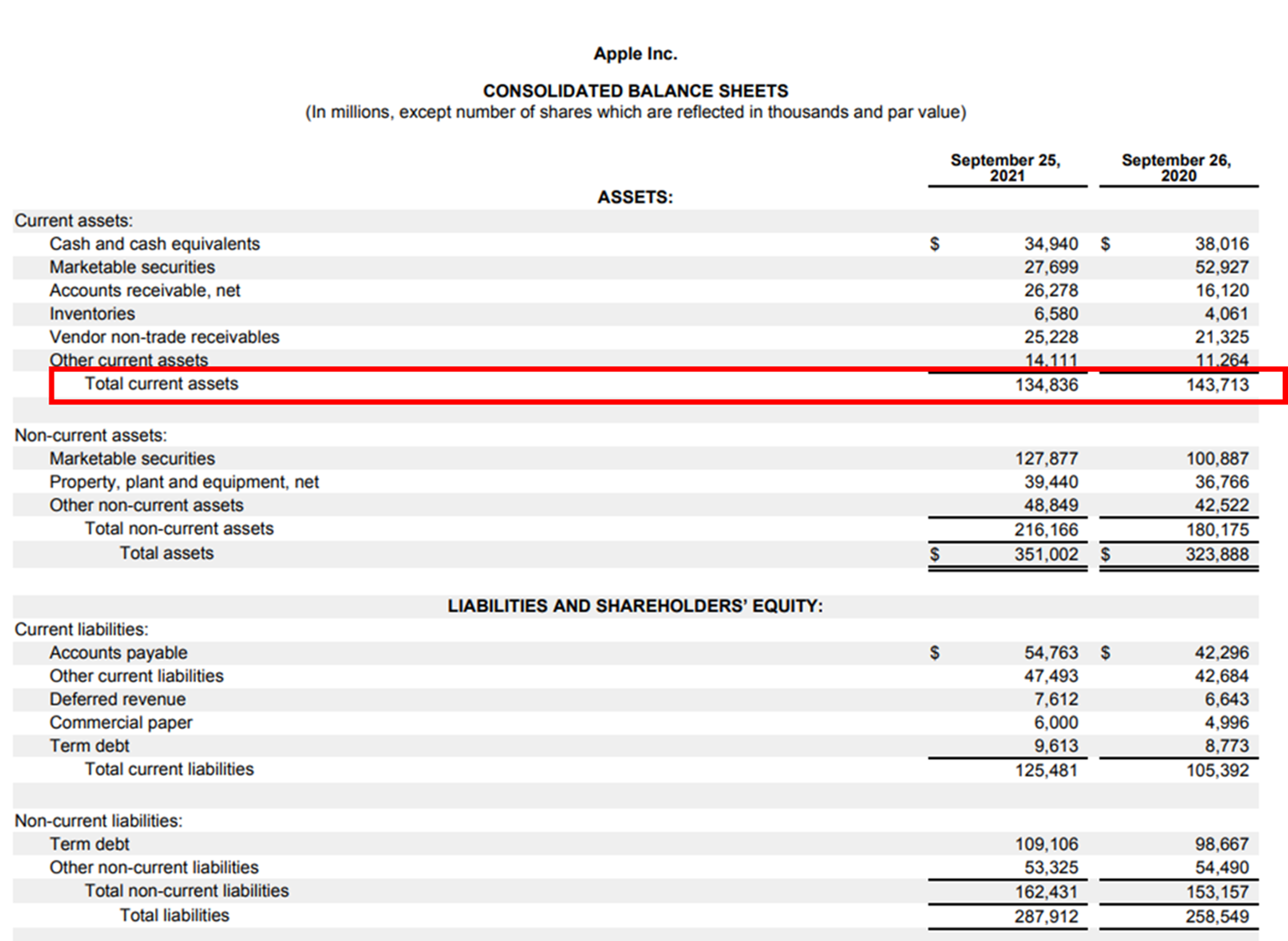Click the "Total current assets" label
This screenshot has width=1288, height=941.
162,384
